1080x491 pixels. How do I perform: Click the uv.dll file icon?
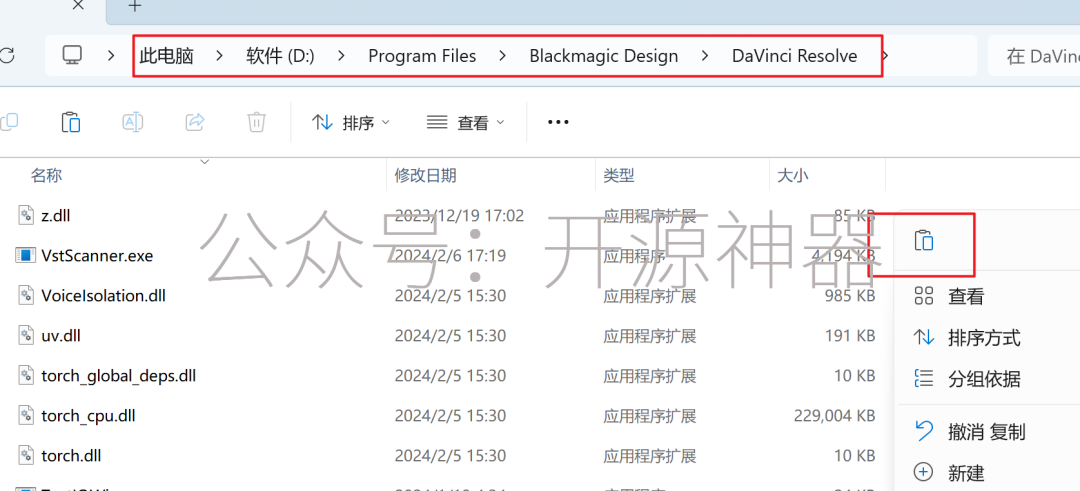25,335
